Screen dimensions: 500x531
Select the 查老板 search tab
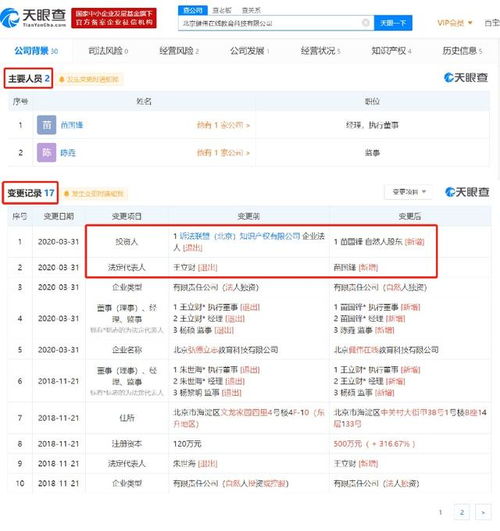click(x=222, y=10)
